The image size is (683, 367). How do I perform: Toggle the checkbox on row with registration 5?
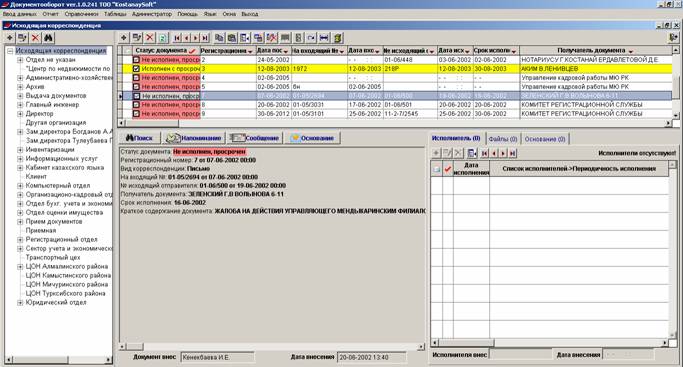coord(136,87)
